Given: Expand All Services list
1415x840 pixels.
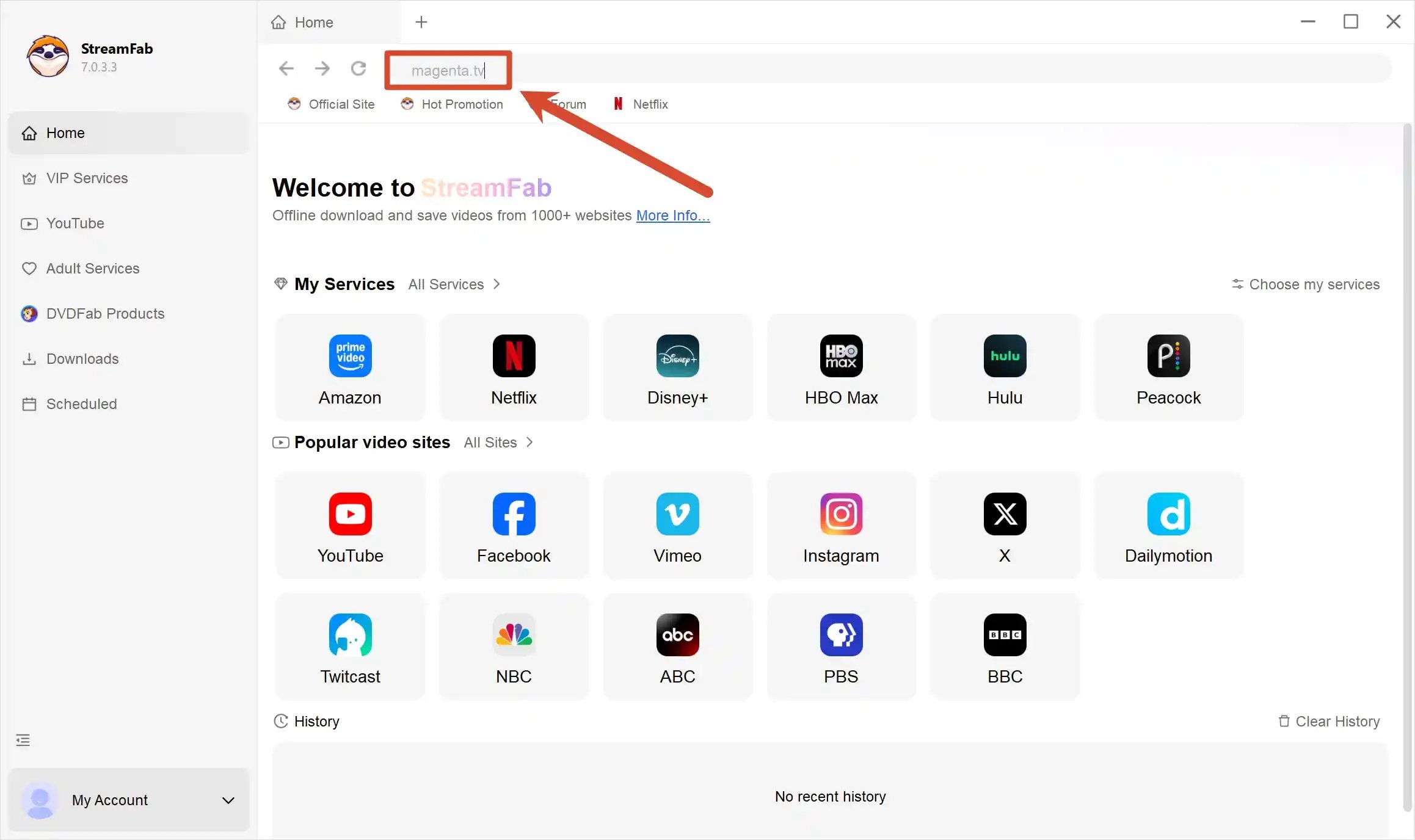Looking at the screenshot, I should tap(454, 284).
